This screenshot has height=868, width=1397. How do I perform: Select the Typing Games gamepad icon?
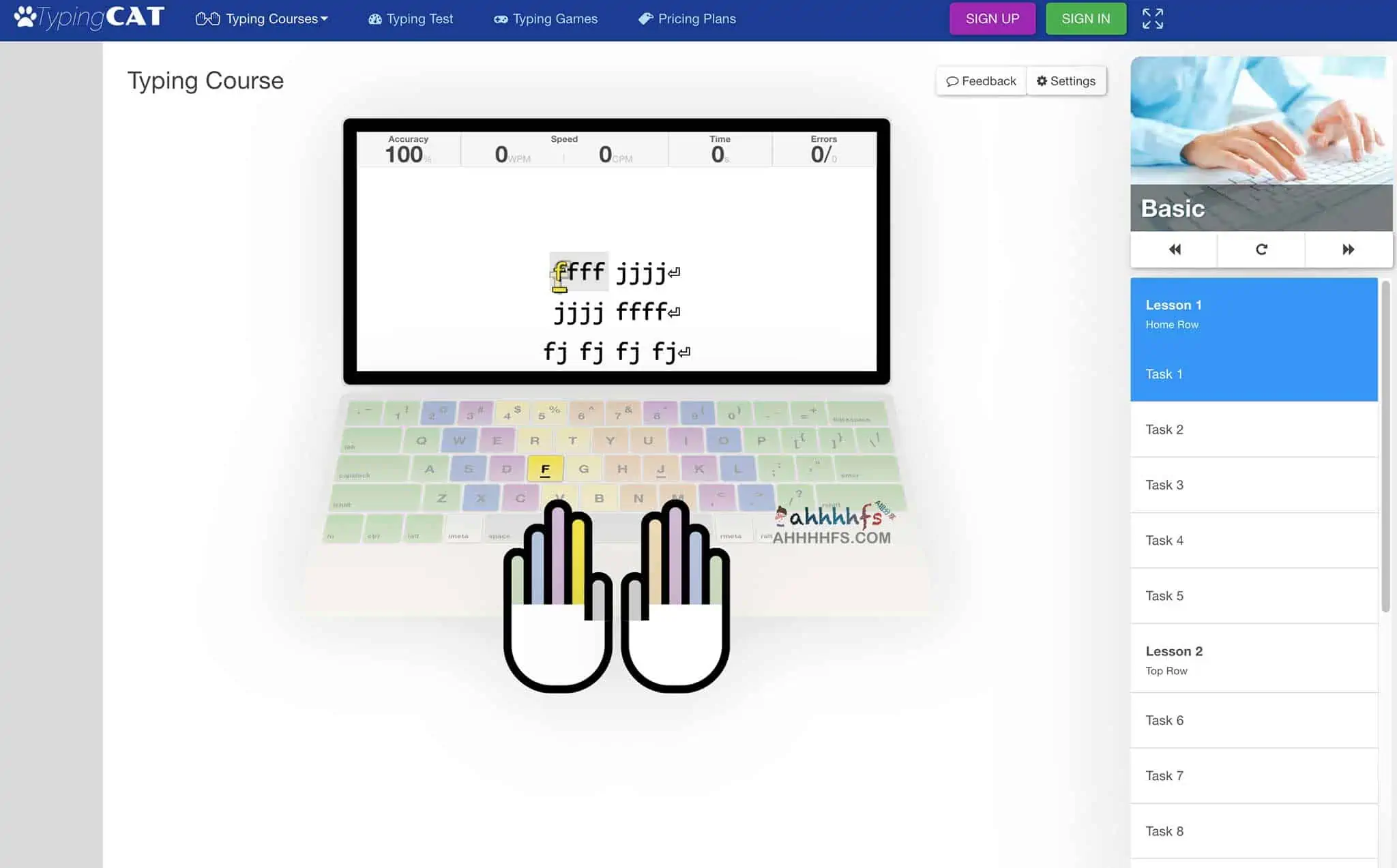[x=501, y=18]
